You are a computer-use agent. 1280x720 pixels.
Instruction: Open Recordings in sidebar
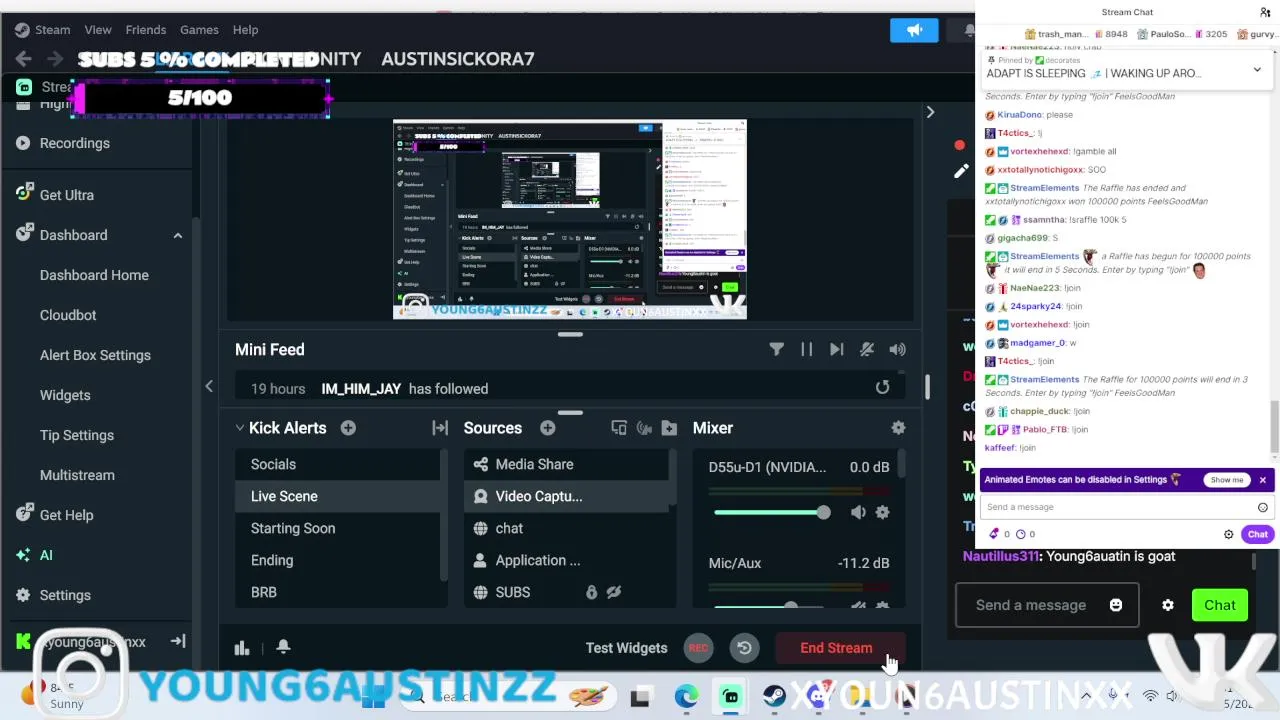(75, 143)
